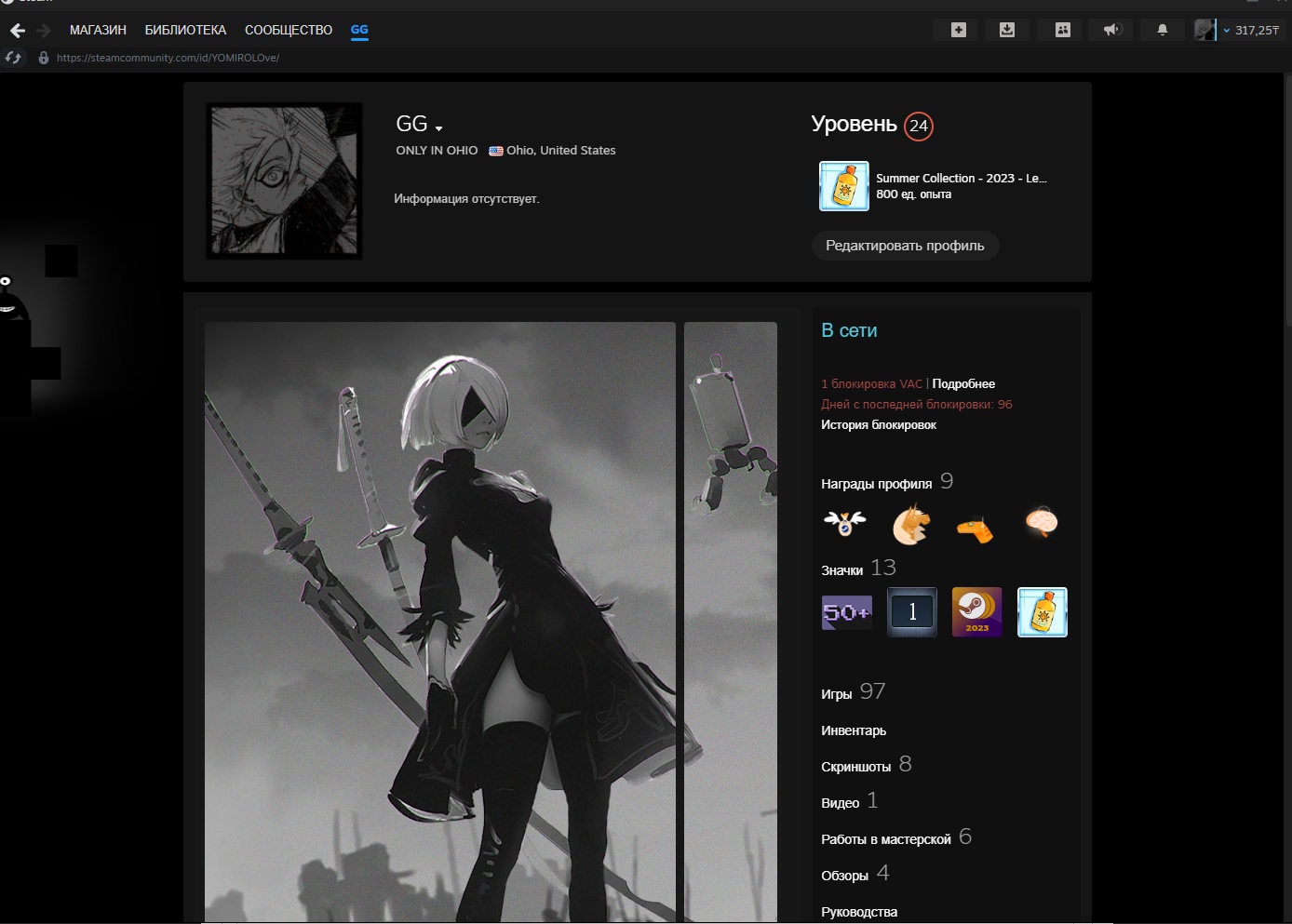Open the GG profile menu tab
1292x924 pixels.
tap(359, 30)
